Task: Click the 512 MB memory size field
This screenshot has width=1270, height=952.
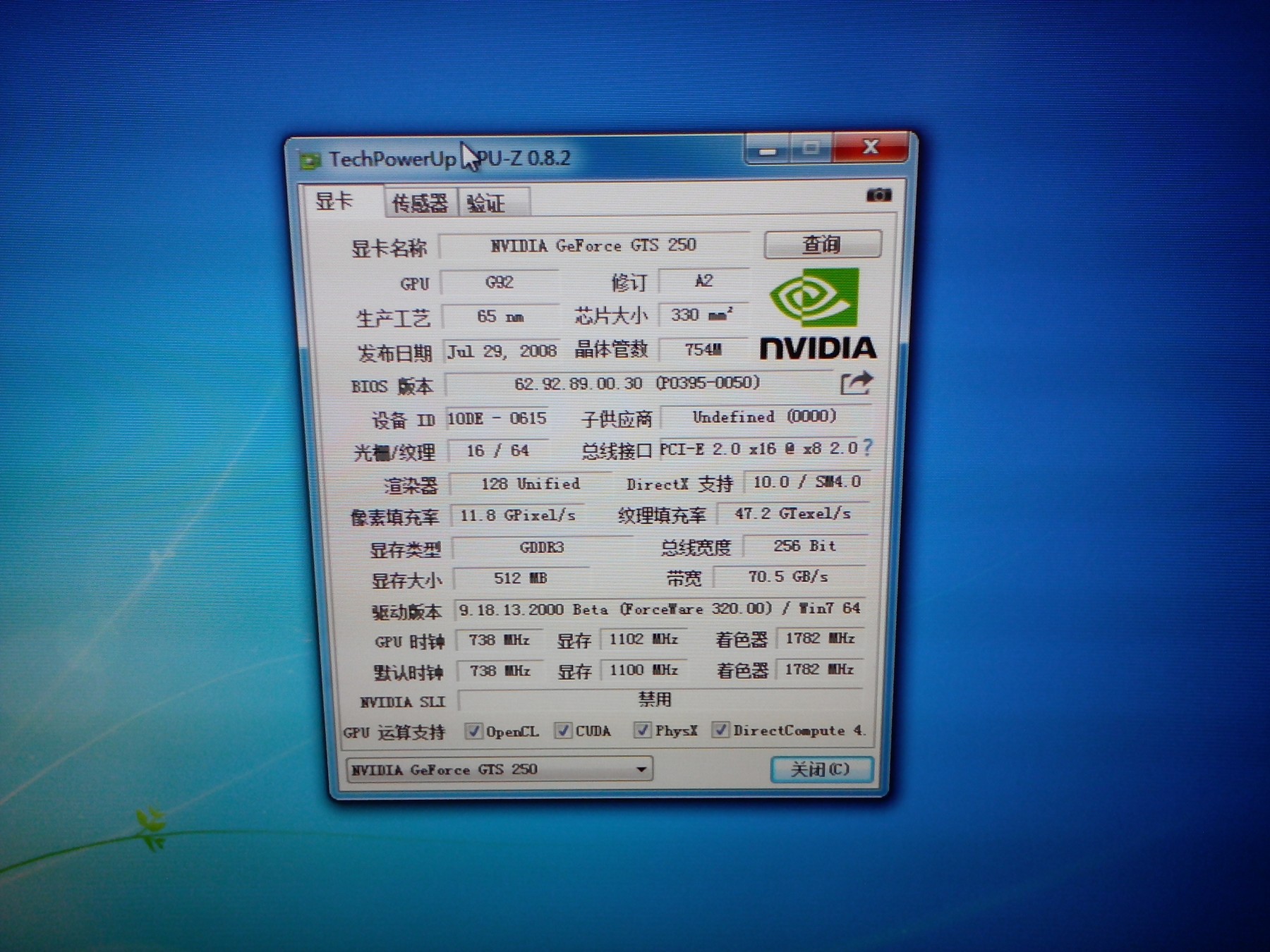Action: tap(521, 578)
